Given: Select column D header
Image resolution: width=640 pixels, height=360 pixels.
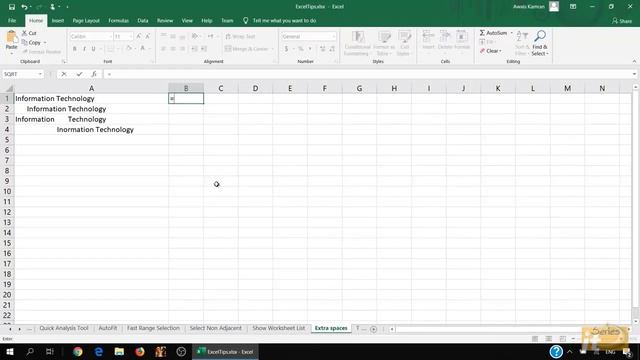Looking at the screenshot, I should coord(255,88).
